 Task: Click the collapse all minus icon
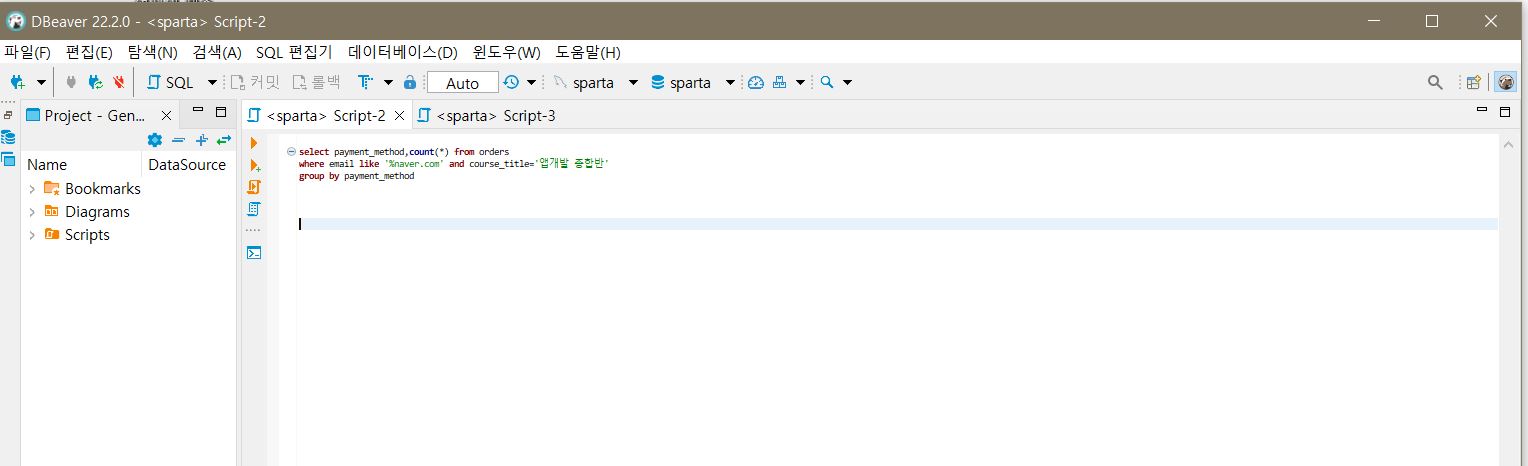tap(178, 140)
